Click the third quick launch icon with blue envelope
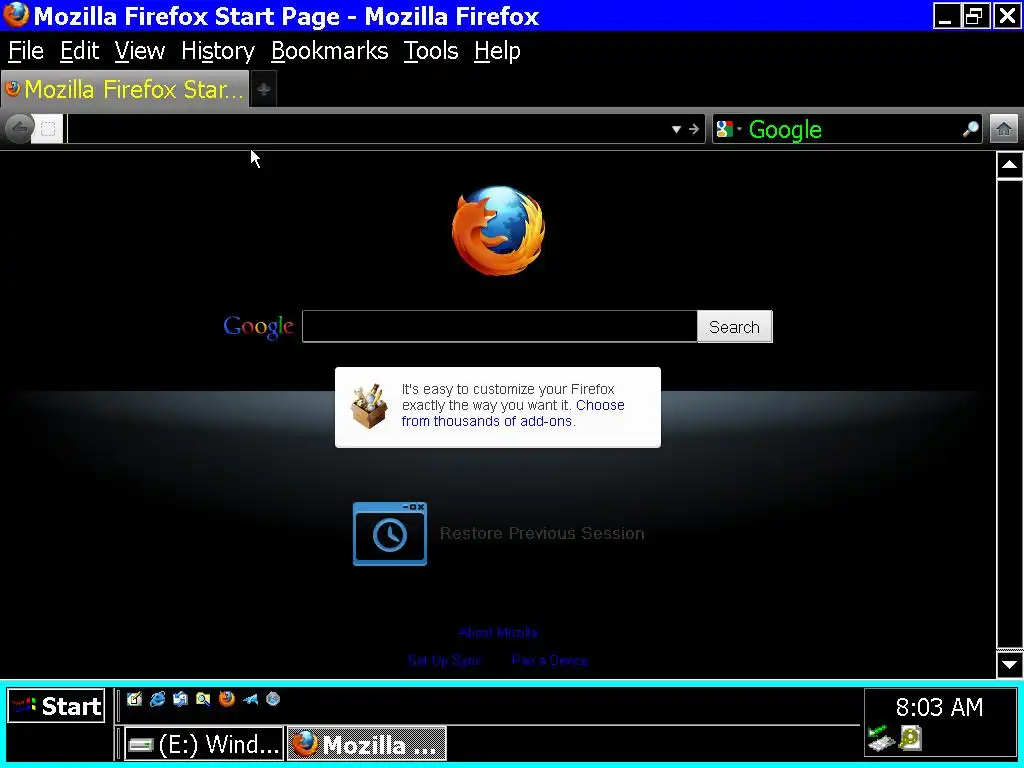Screen dimensions: 1024x768 (180, 699)
